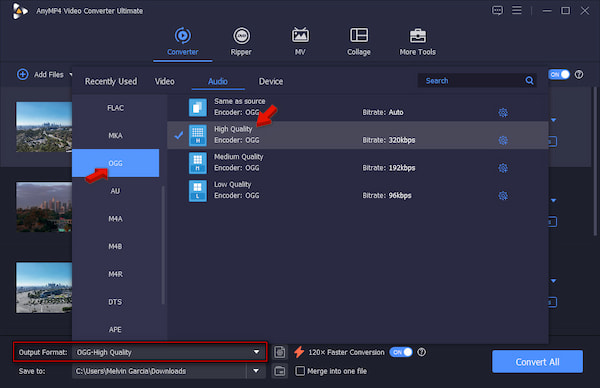This screenshot has width=600, height=388.
Task: Click the Save to folder path field
Action: click(159, 371)
